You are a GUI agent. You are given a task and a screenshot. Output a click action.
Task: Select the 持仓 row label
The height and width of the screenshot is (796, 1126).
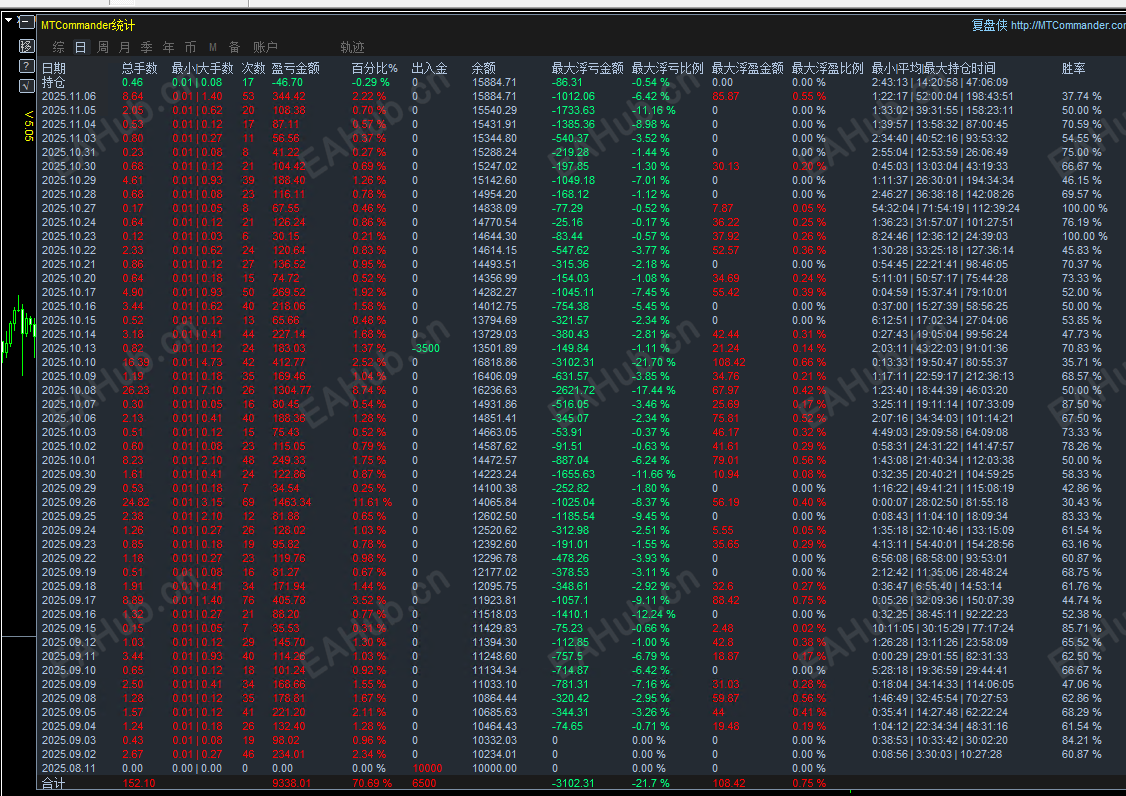point(53,82)
